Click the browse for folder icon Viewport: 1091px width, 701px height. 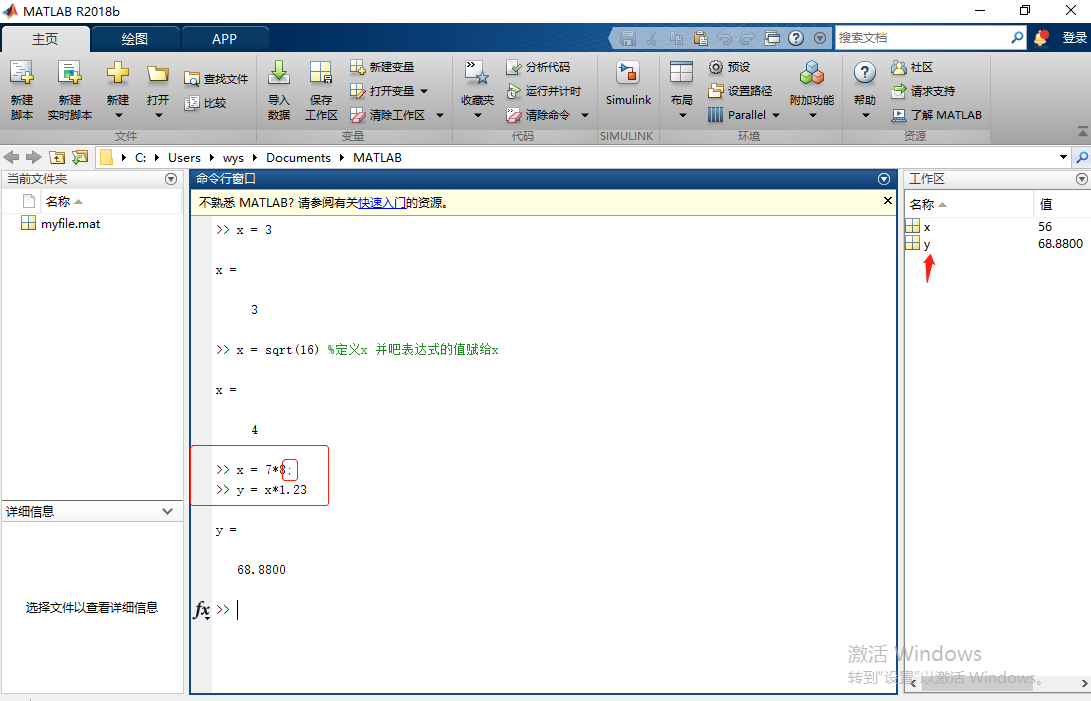(x=80, y=157)
